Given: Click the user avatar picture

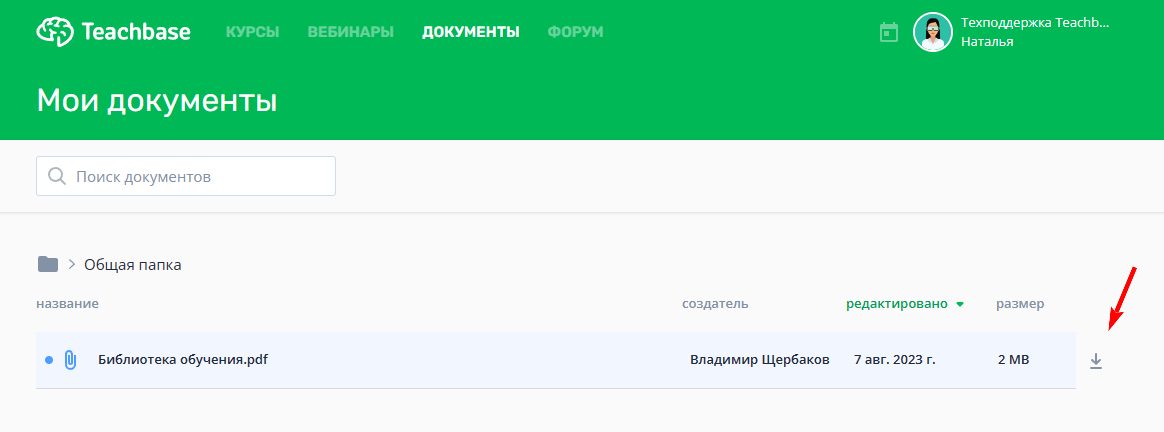Looking at the screenshot, I should [932, 32].
